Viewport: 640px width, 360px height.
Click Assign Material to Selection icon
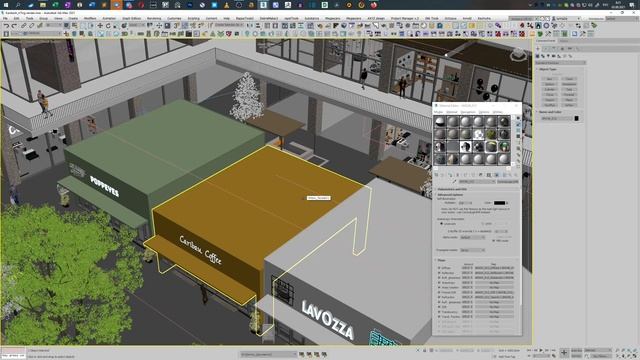pos(450,175)
